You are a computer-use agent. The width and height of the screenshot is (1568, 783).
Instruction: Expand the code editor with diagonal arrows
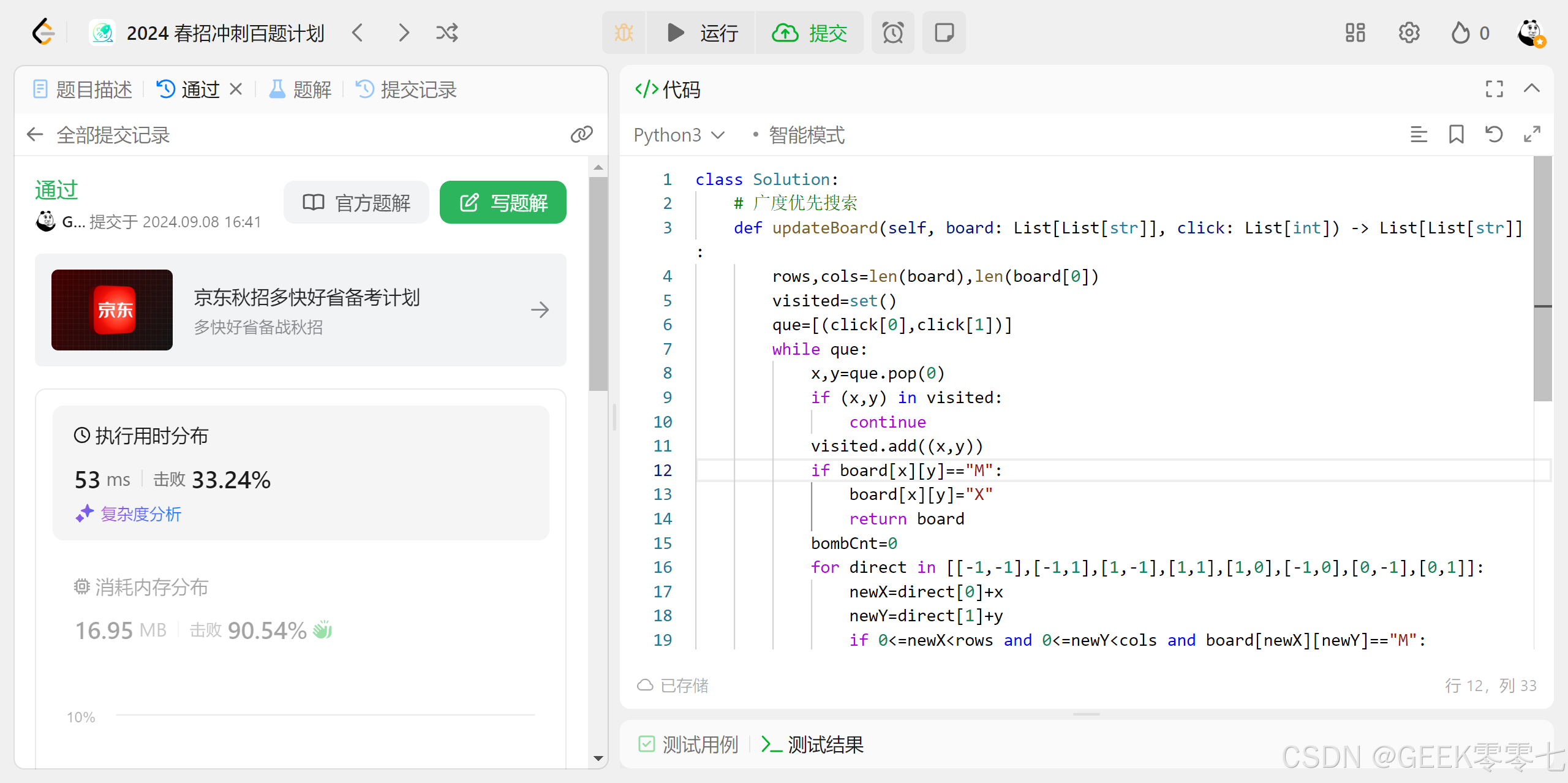[x=1532, y=135]
